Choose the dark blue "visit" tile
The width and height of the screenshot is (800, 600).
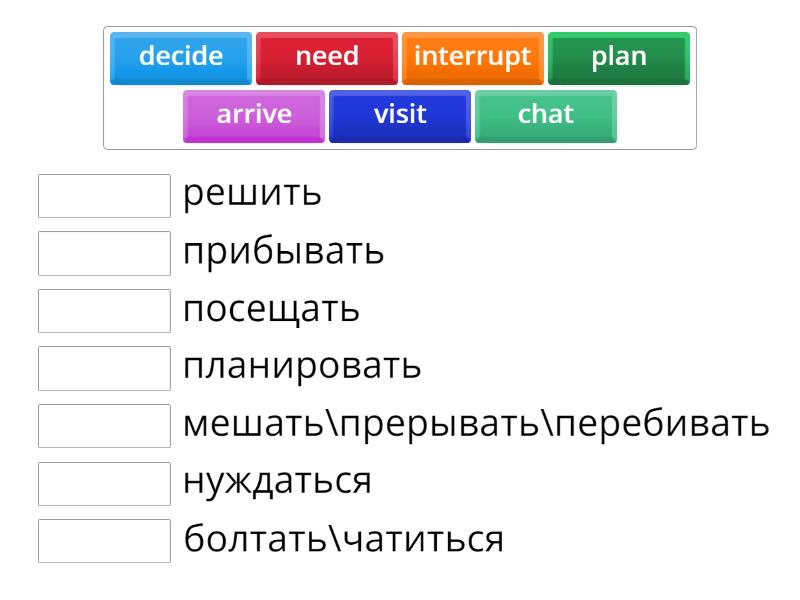point(400,115)
